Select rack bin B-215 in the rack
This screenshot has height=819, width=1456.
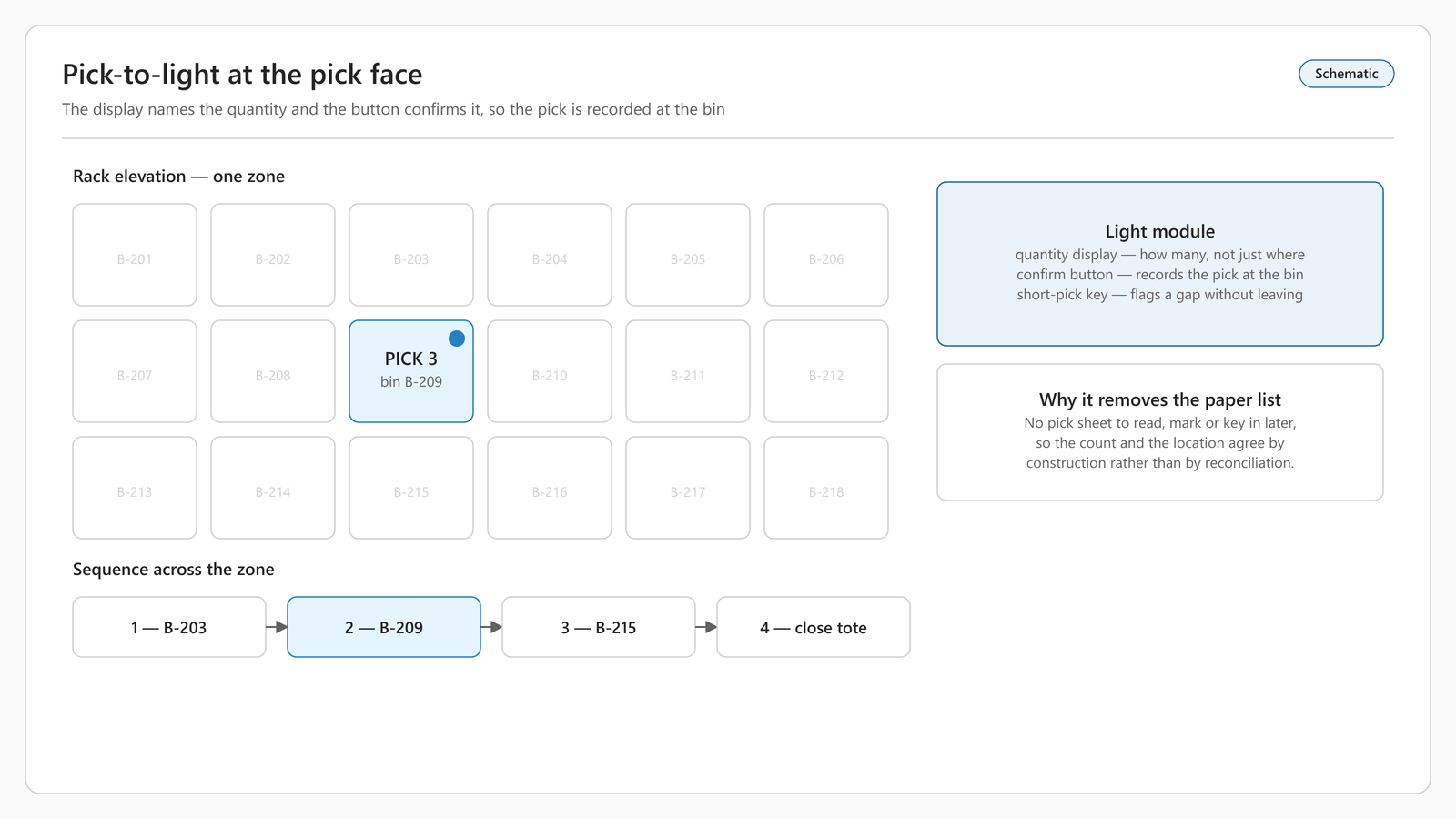click(411, 488)
